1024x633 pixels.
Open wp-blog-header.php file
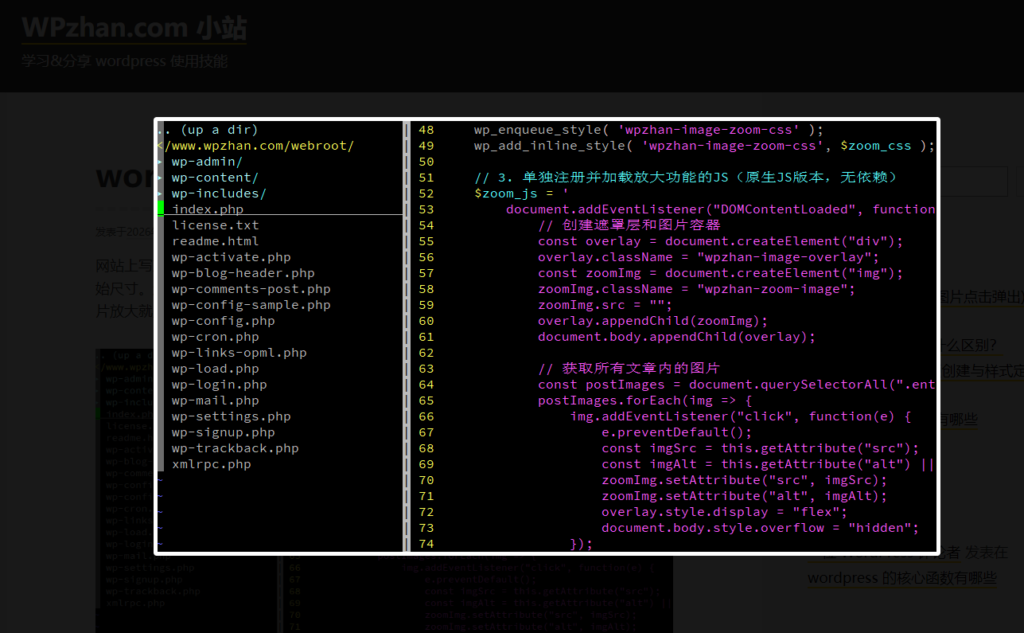(243, 273)
